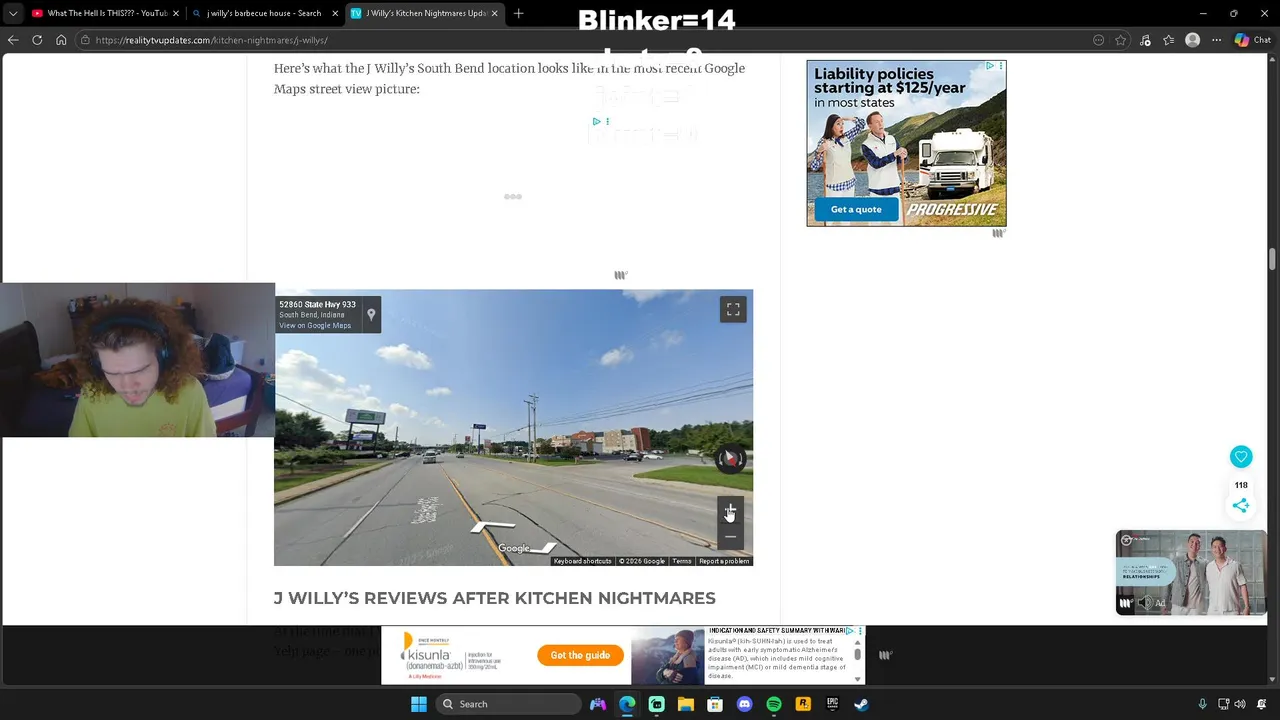Click the microphone tray icon
Screen dimensions: 1280x720
tap(1202, 704)
